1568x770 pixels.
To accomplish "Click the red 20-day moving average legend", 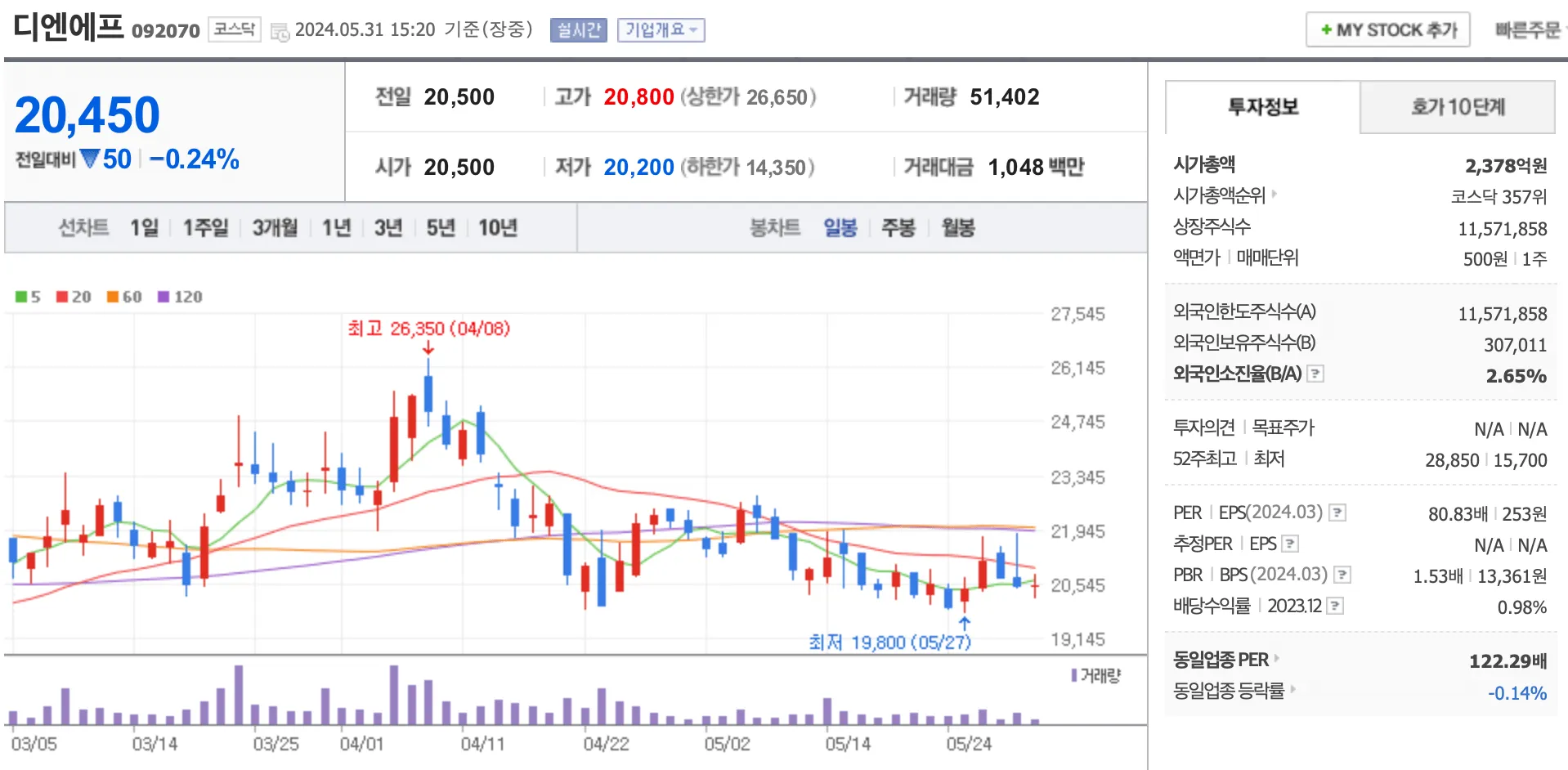I will [x=74, y=297].
